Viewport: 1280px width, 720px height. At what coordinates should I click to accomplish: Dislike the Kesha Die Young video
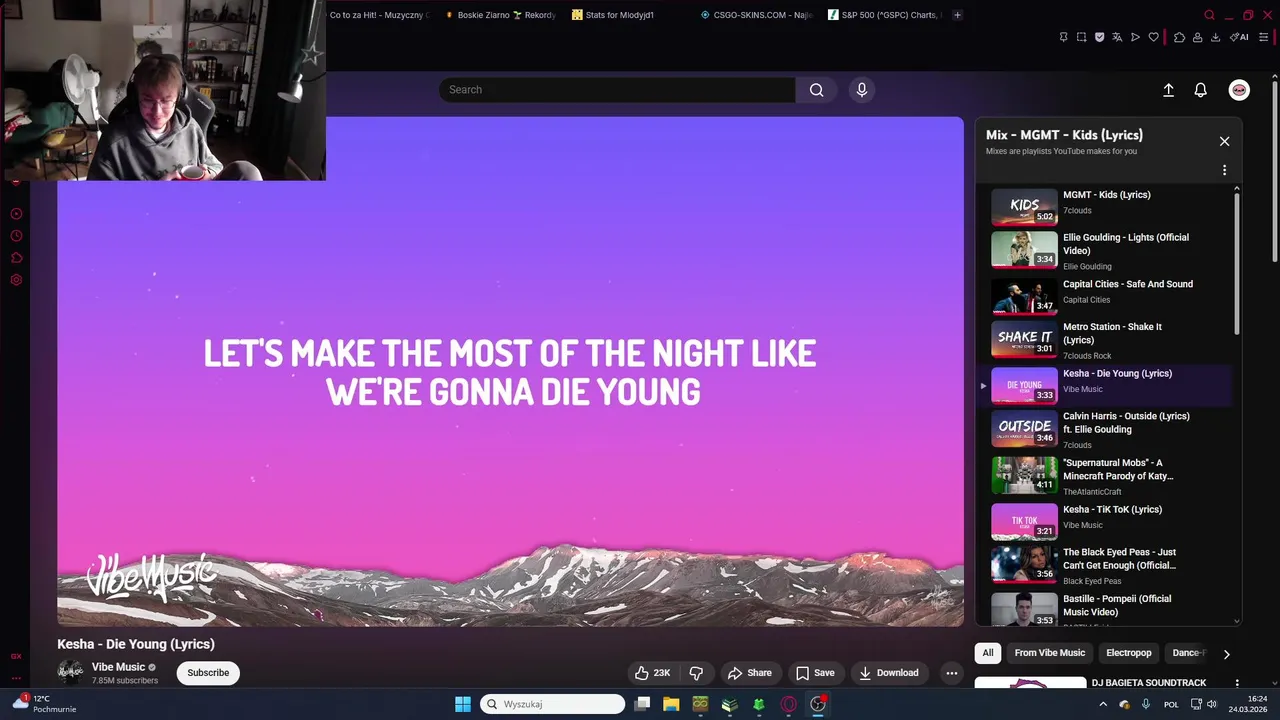(x=696, y=673)
